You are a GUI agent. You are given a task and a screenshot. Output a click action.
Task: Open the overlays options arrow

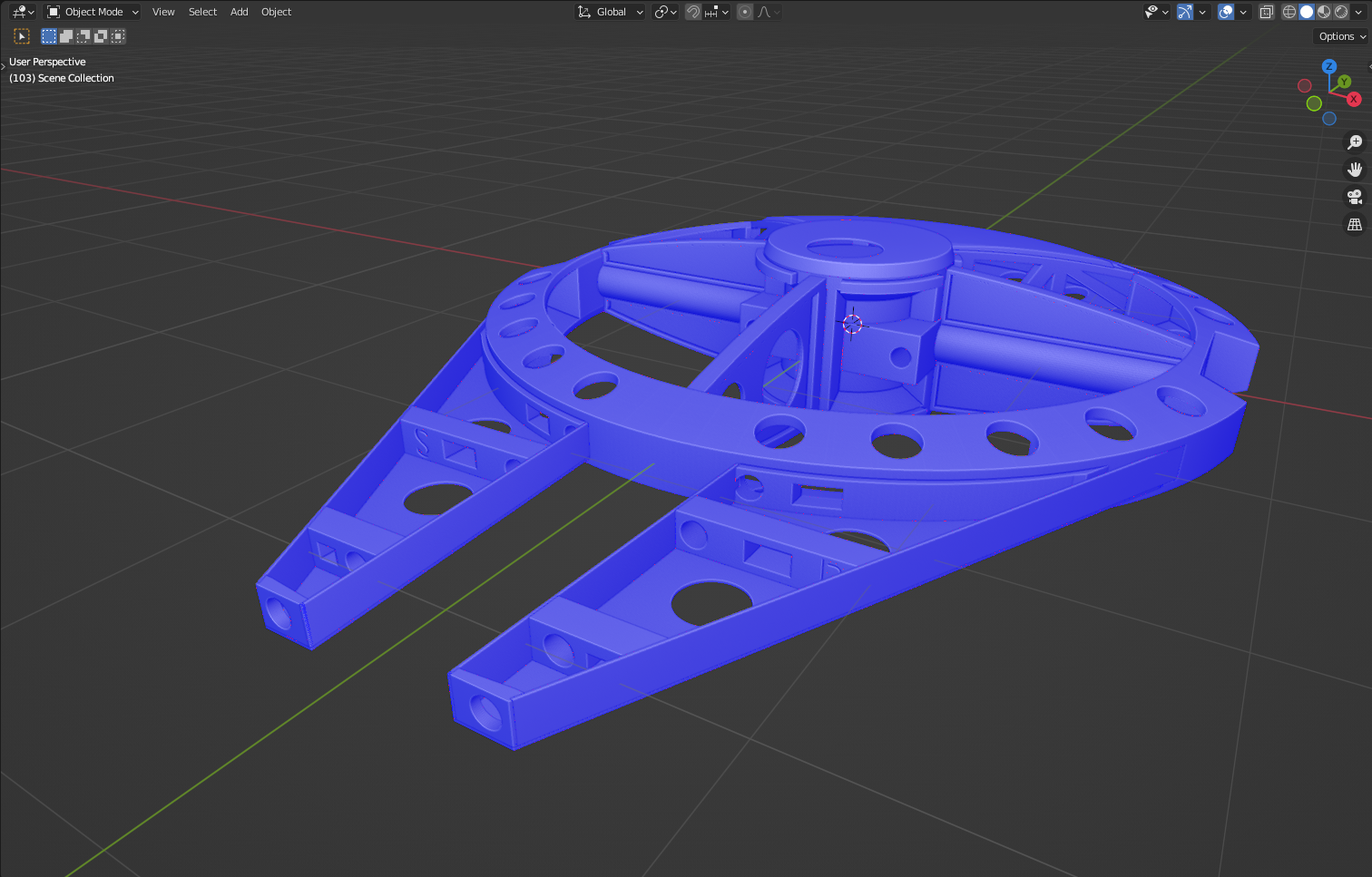1243,12
